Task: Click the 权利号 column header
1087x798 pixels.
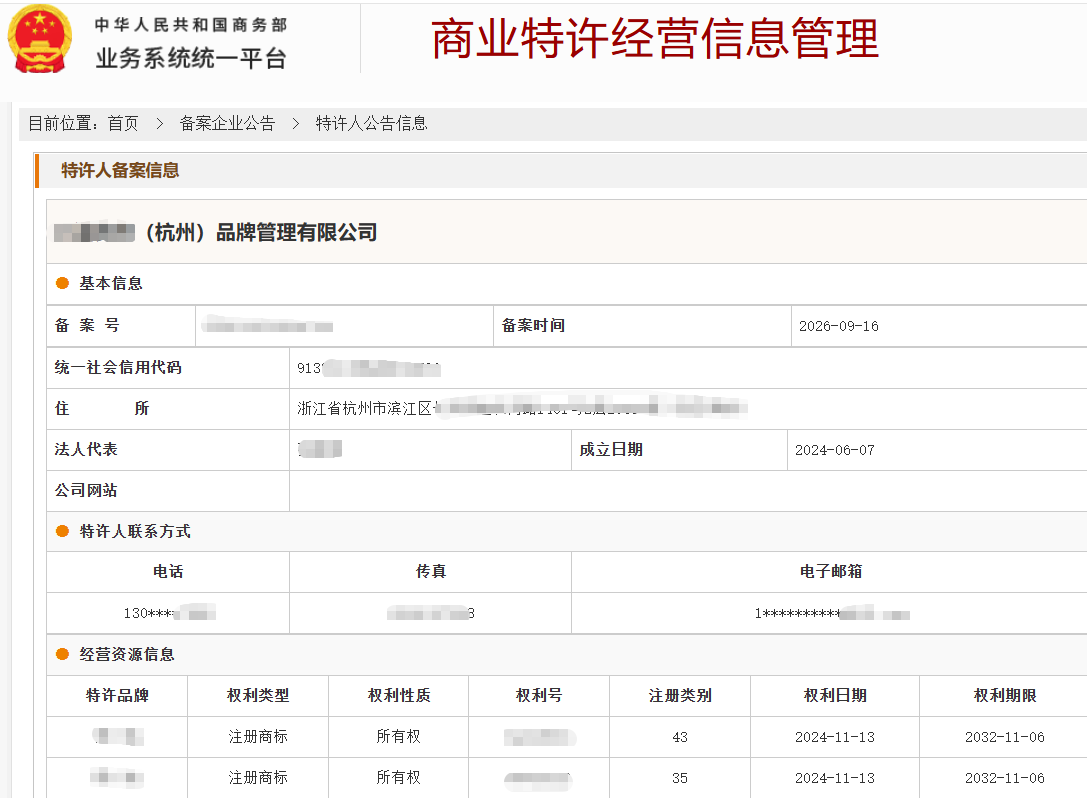Action: click(539, 695)
